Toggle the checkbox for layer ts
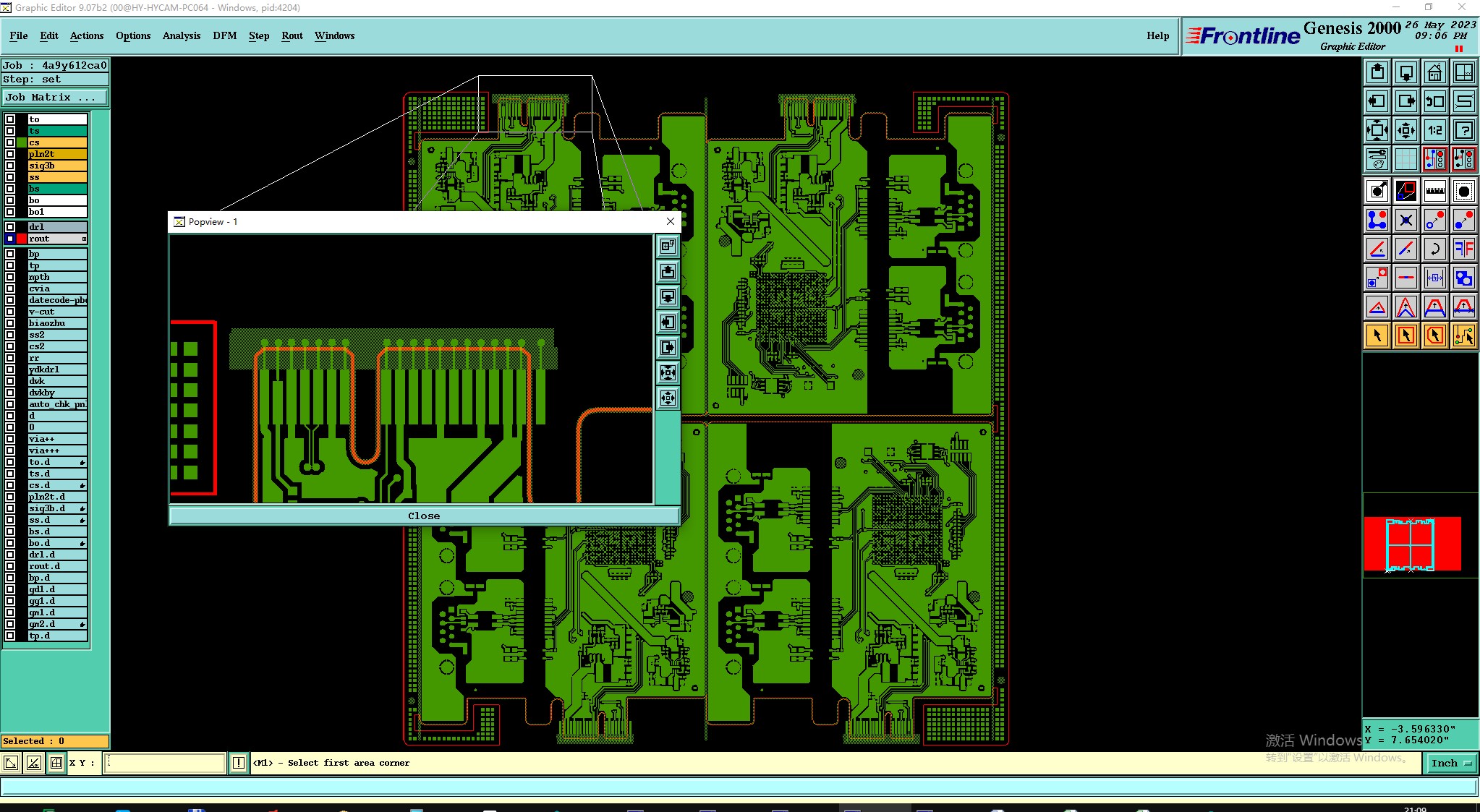 tap(10, 131)
